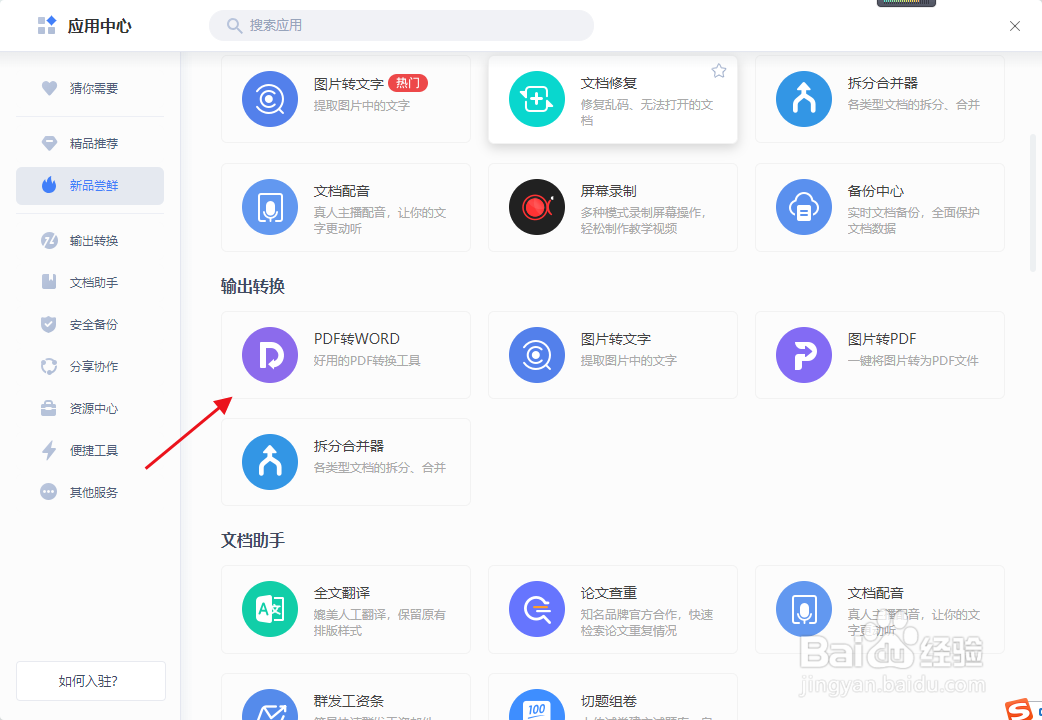Viewport: 1042px width, 720px height.
Task: Click the 备份中心 title text
Action: pyautogui.click(x=876, y=191)
